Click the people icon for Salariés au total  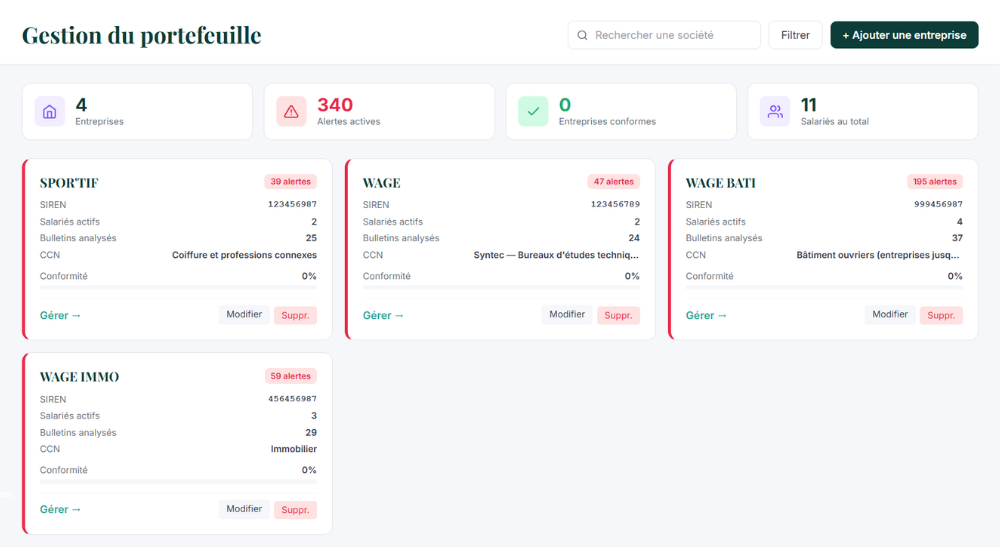click(775, 112)
